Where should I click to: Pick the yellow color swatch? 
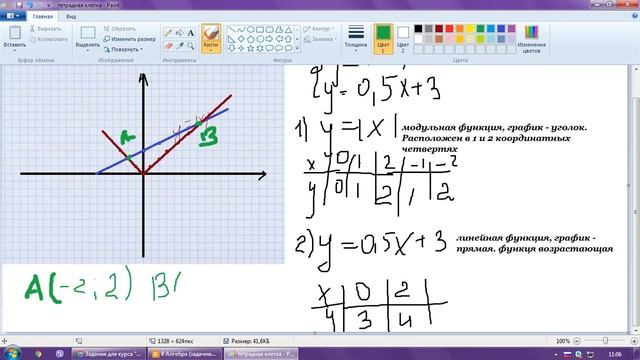470,29
